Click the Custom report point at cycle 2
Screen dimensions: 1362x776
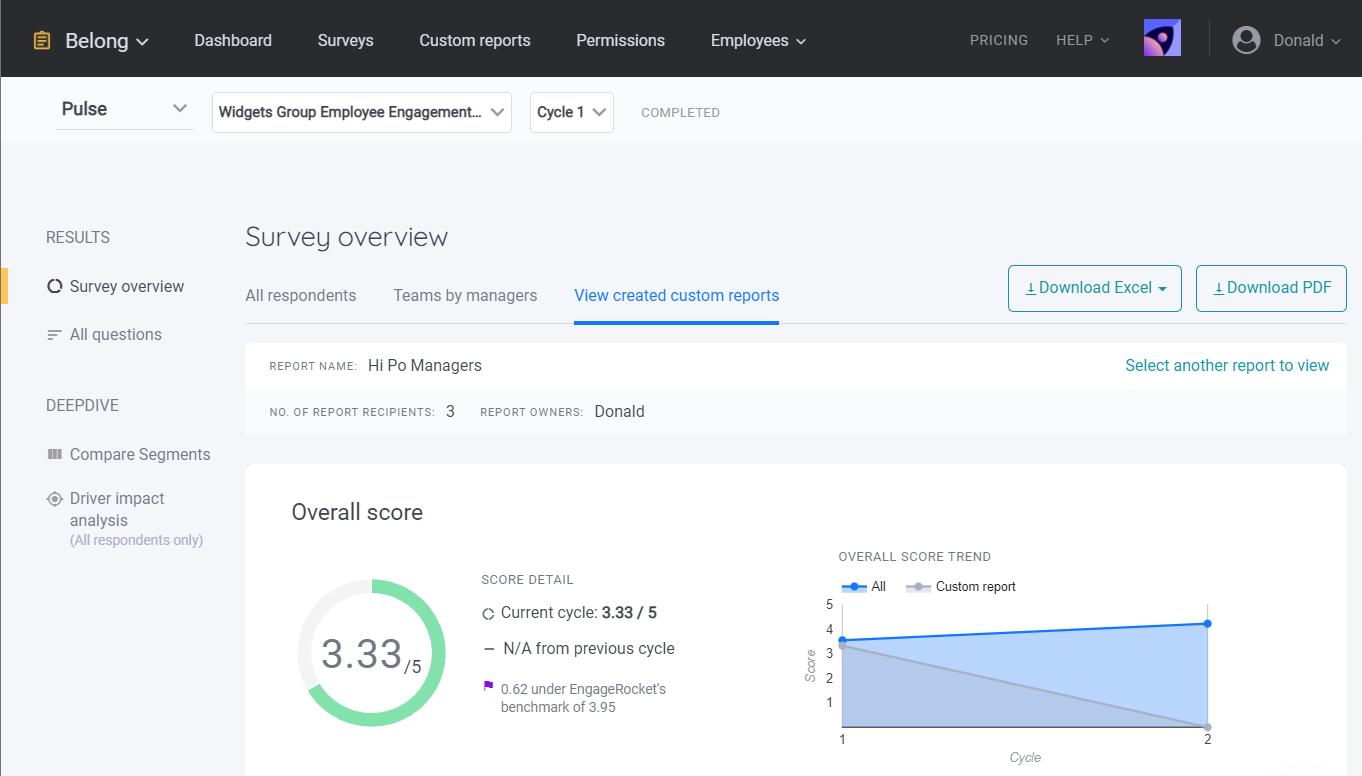pyautogui.click(x=1208, y=727)
